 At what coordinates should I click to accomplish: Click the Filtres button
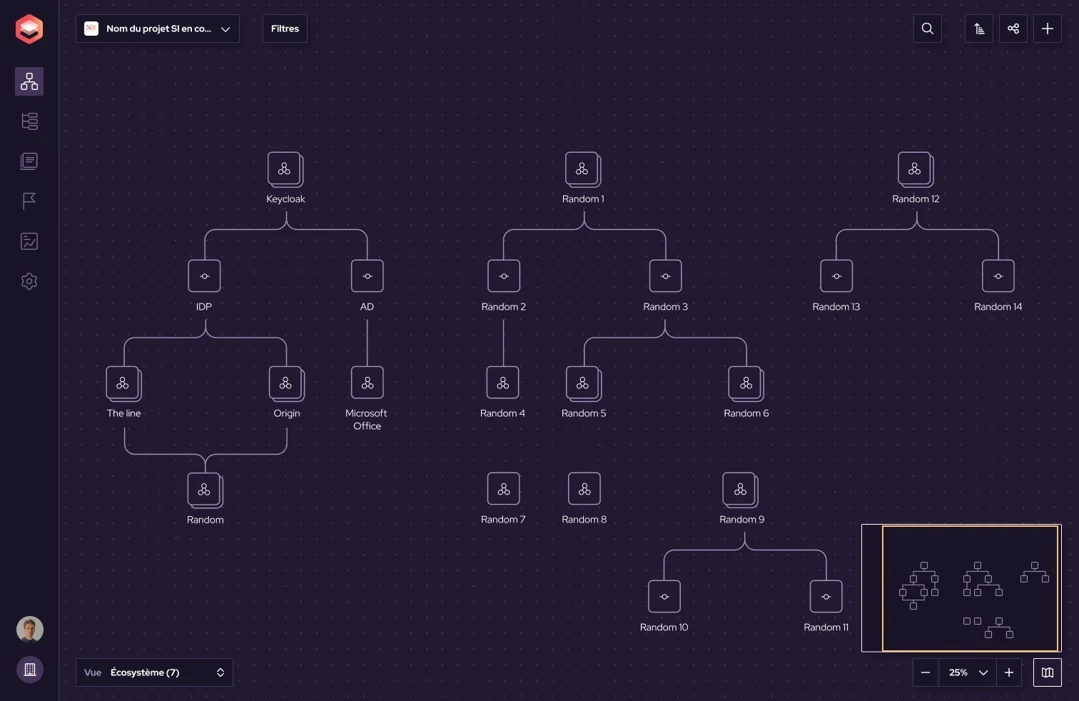pyautogui.click(x=285, y=29)
